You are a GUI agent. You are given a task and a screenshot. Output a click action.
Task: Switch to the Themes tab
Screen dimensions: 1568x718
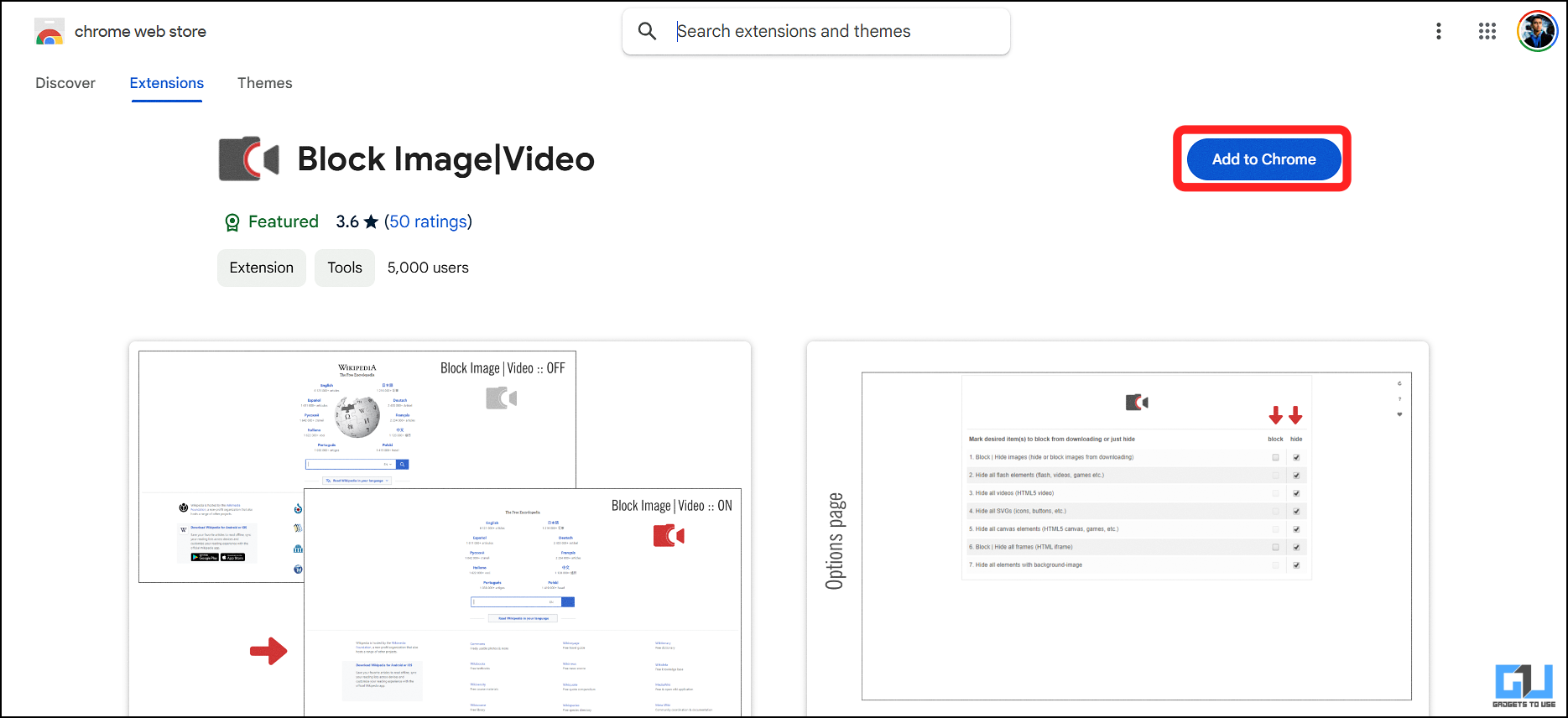[x=264, y=83]
